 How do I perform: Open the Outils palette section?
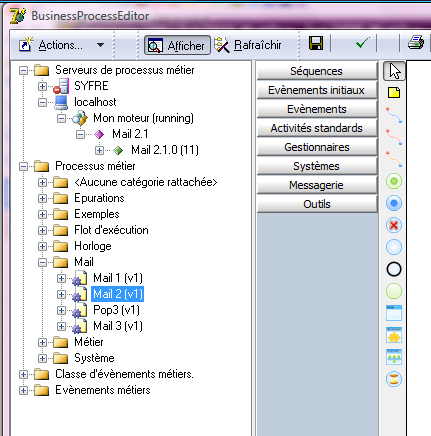(317, 204)
